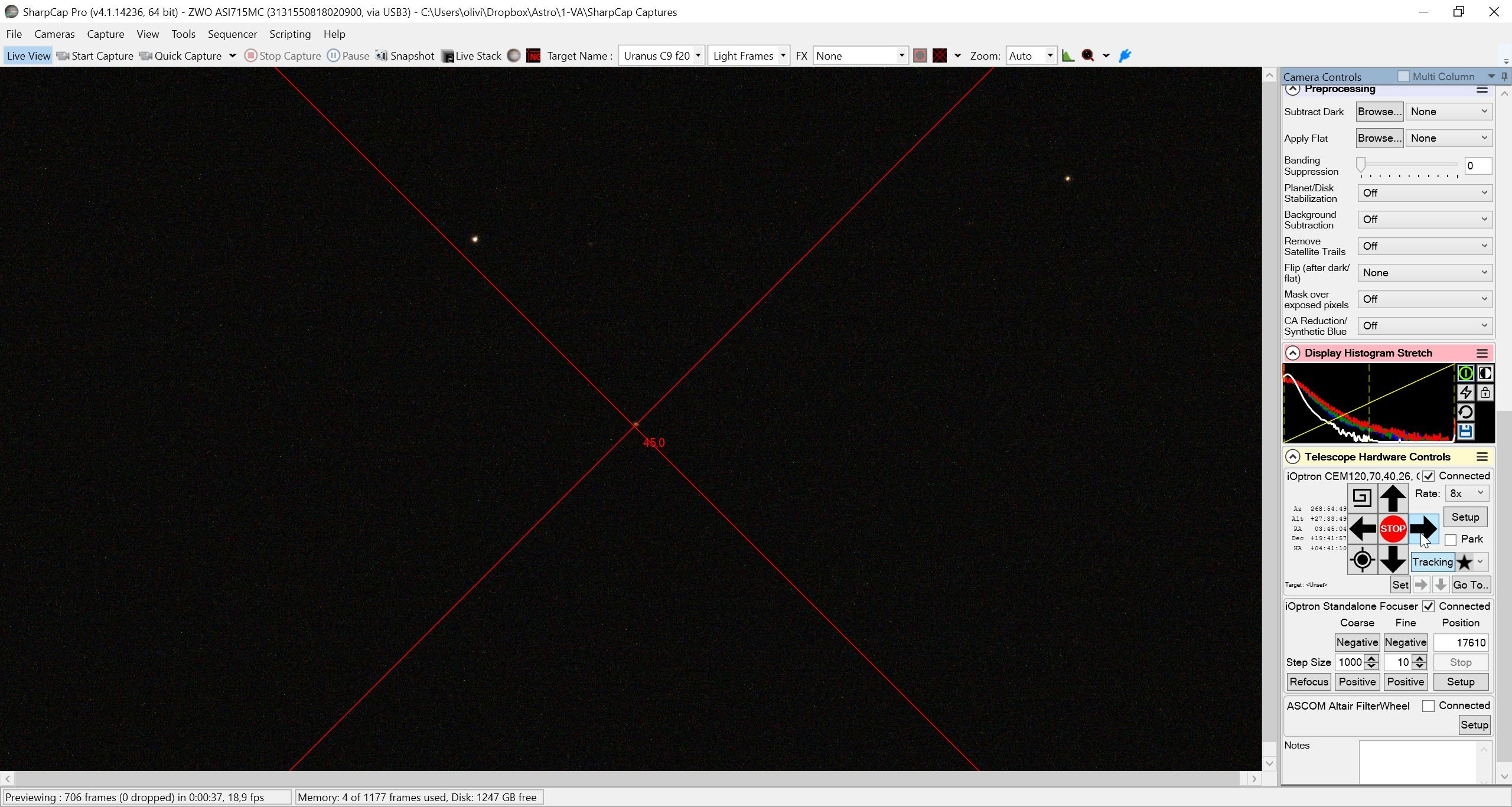1512x807 pixels.
Task: Open the Planet/Disk Stabilization dropdown
Action: 1425,193
